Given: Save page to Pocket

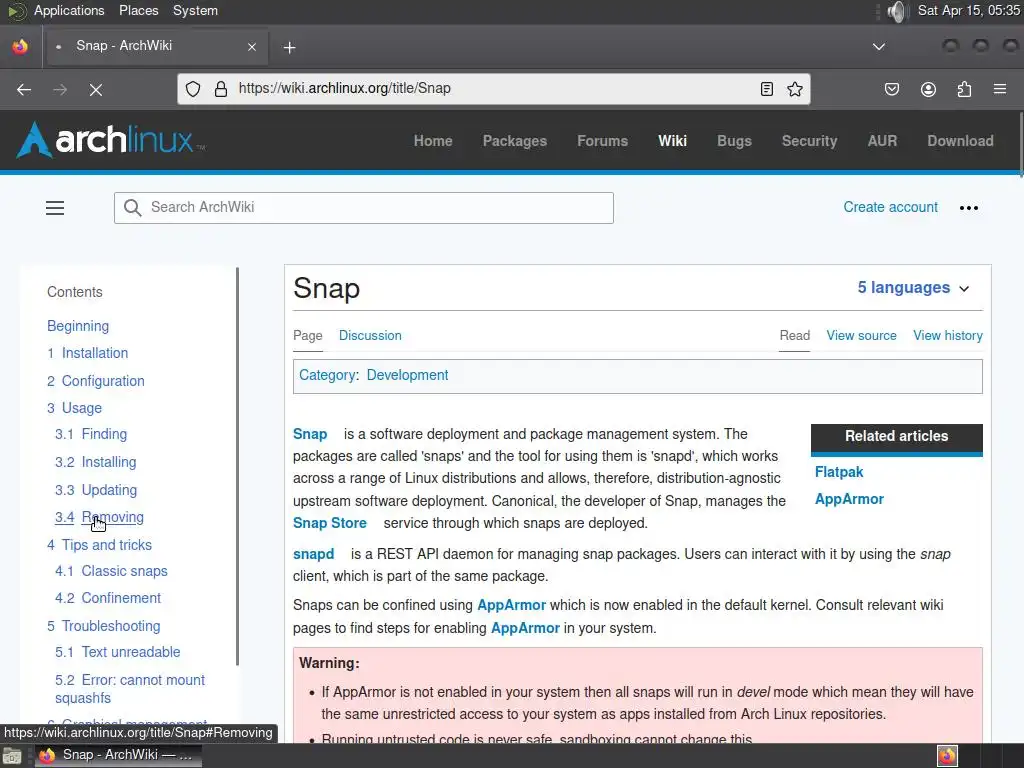Looking at the screenshot, I should pyautogui.click(x=891, y=89).
